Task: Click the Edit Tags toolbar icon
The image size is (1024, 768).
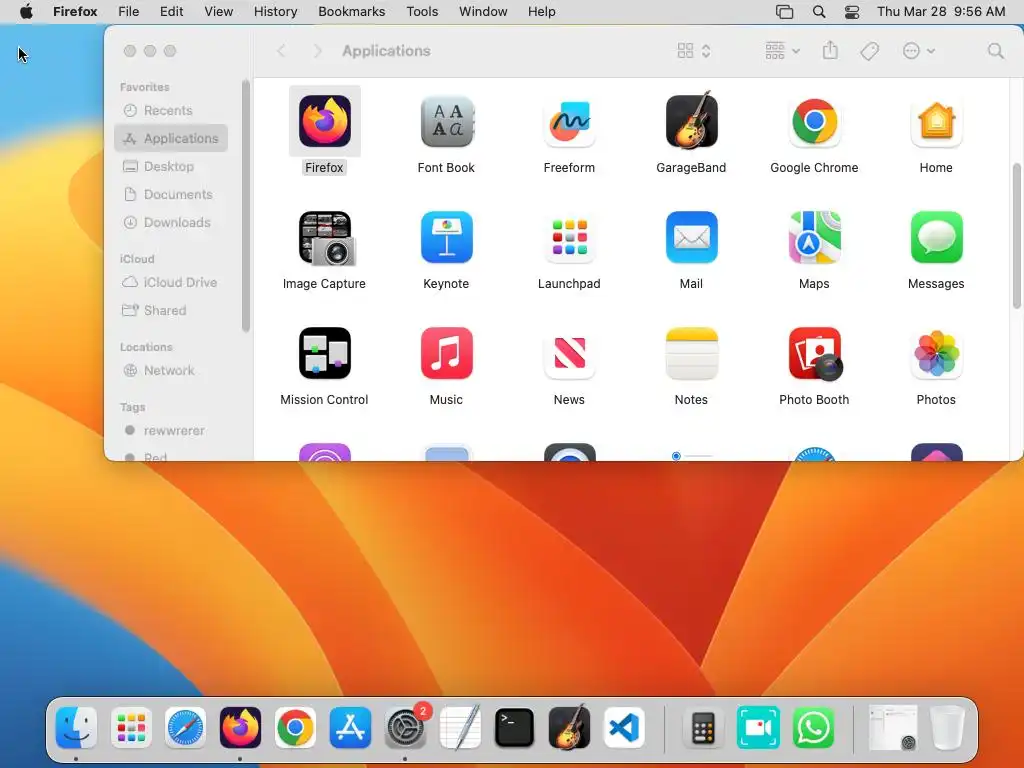Action: pyautogui.click(x=870, y=51)
